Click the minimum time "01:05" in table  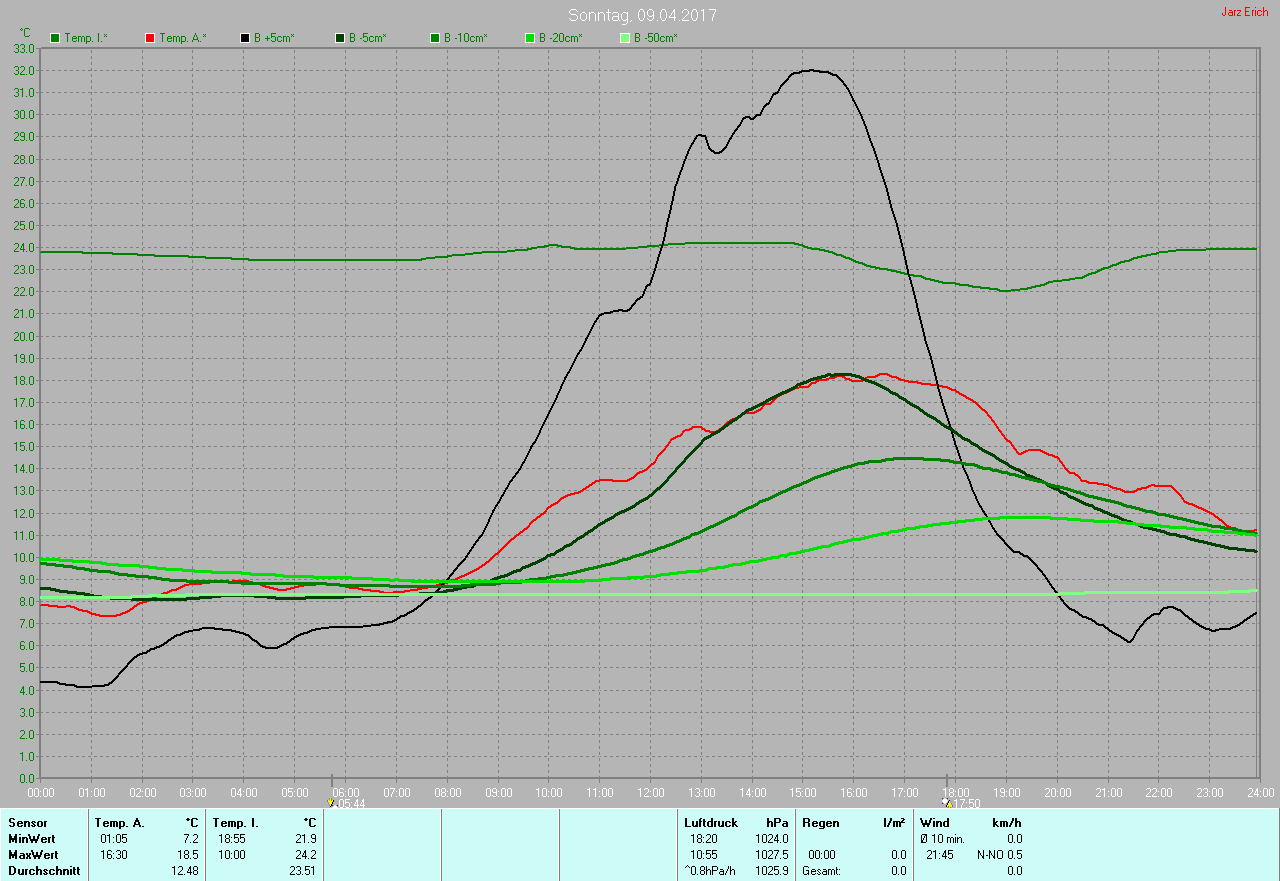coord(114,839)
